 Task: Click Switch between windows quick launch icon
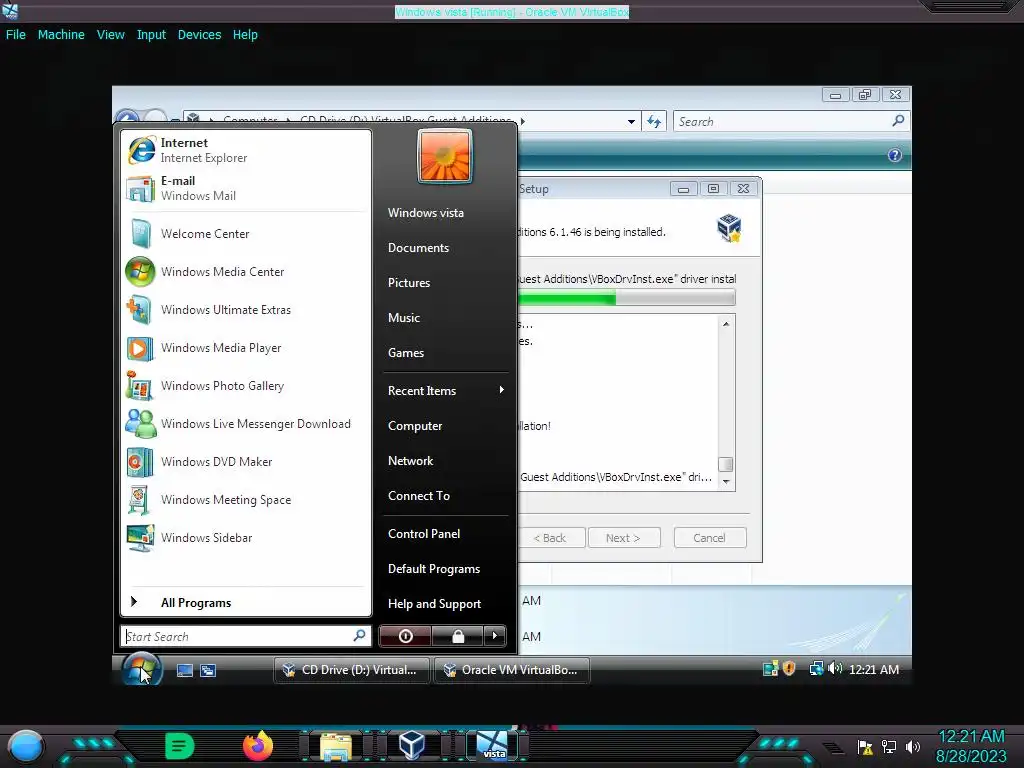208,670
